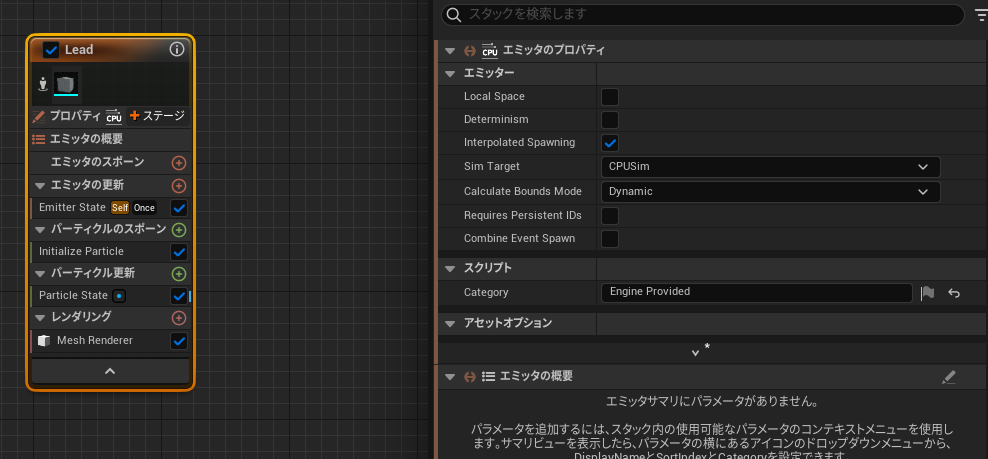Click the emitter figure icon beside mesh thumbnail
The height and width of the screenshot is (459, 988).
coord(43,84)
